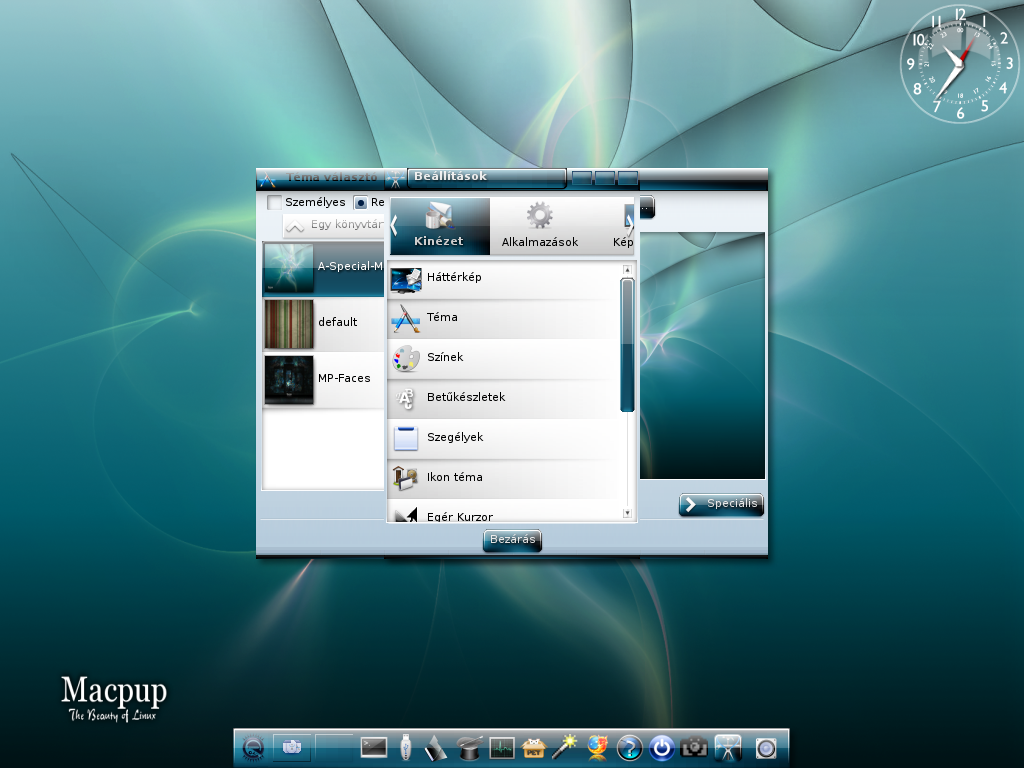This screenshot has width=1024, height=768.
Task: Launch the magic wand wizard icon
Action: click(x=566, y=748)
